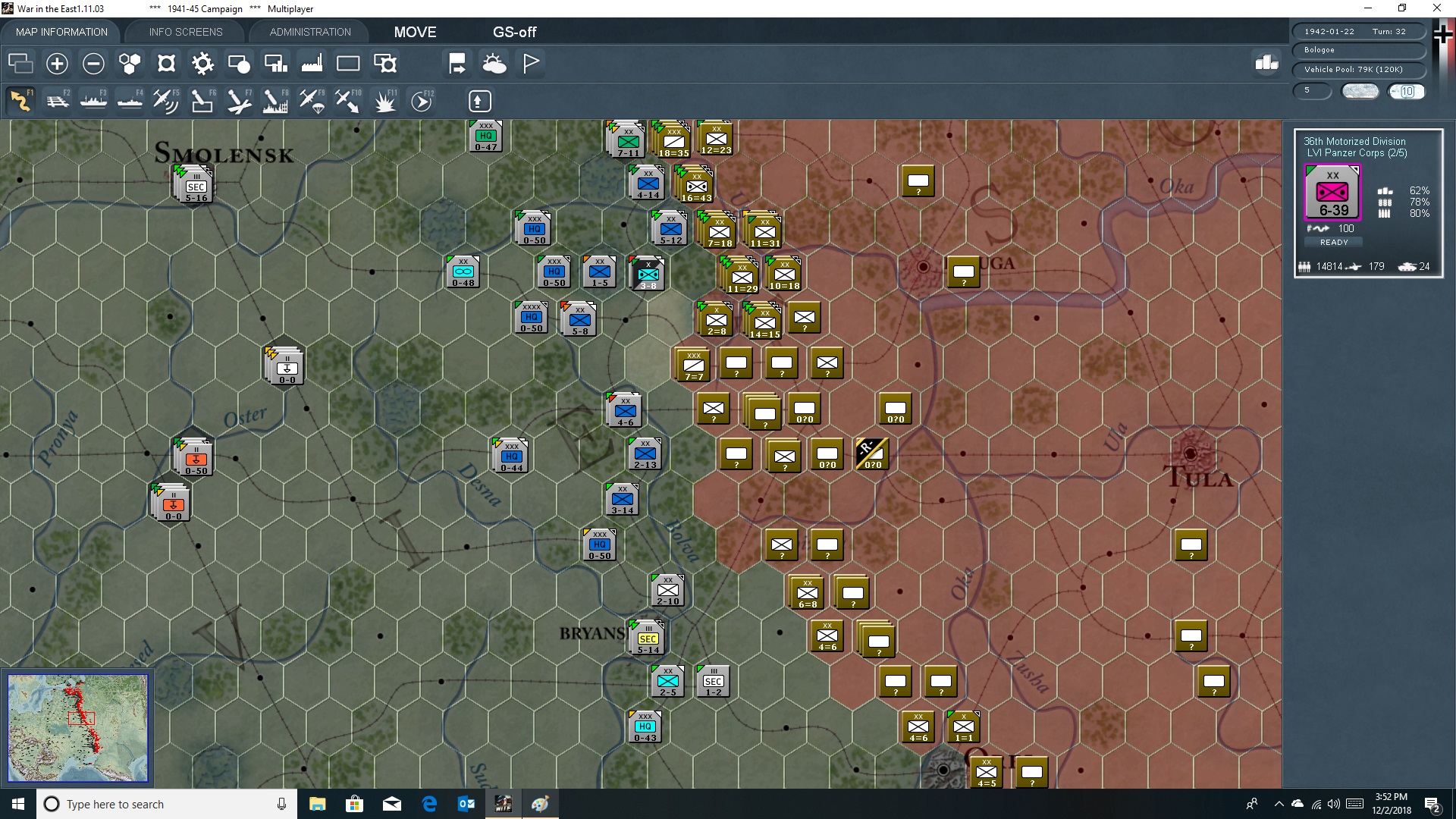Image resolution: width=1456 pixels, height=819 pixels.
Task: Click the LVI Panzer Corps (2/5) link
Action: tap(1357, 153)
